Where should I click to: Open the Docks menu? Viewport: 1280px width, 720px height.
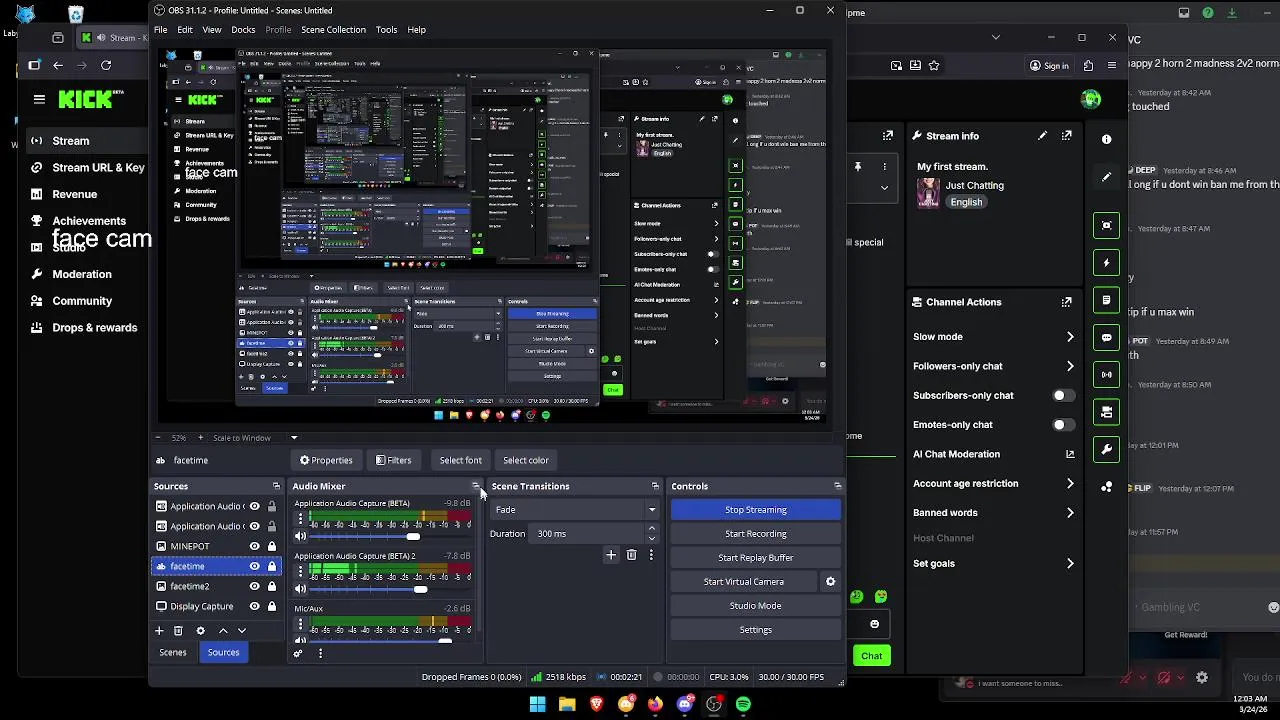click(x=243, y=30)
